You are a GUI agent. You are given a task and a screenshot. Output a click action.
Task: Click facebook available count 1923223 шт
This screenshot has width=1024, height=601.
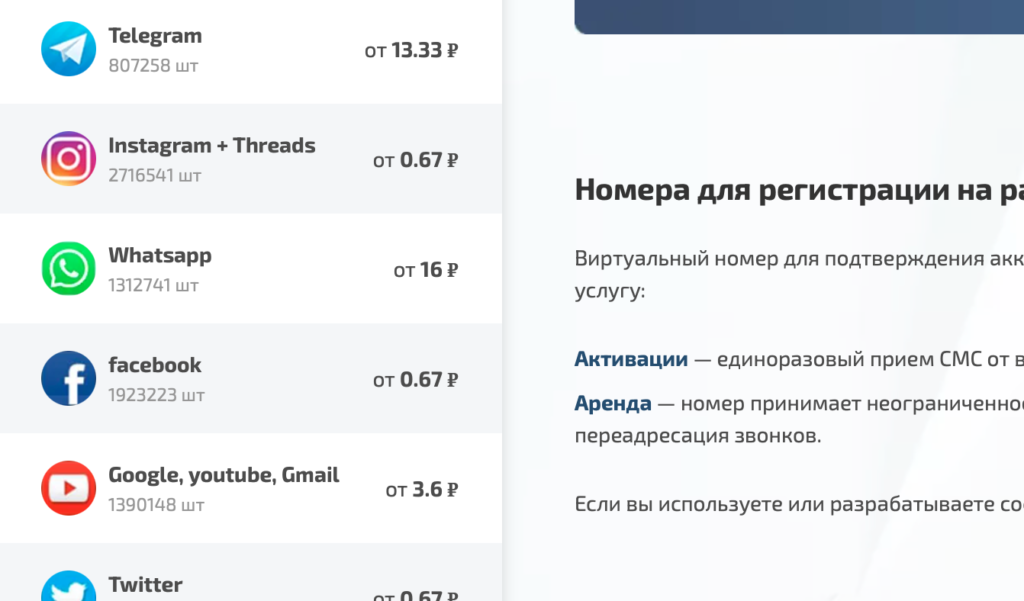tap(156, 395)
